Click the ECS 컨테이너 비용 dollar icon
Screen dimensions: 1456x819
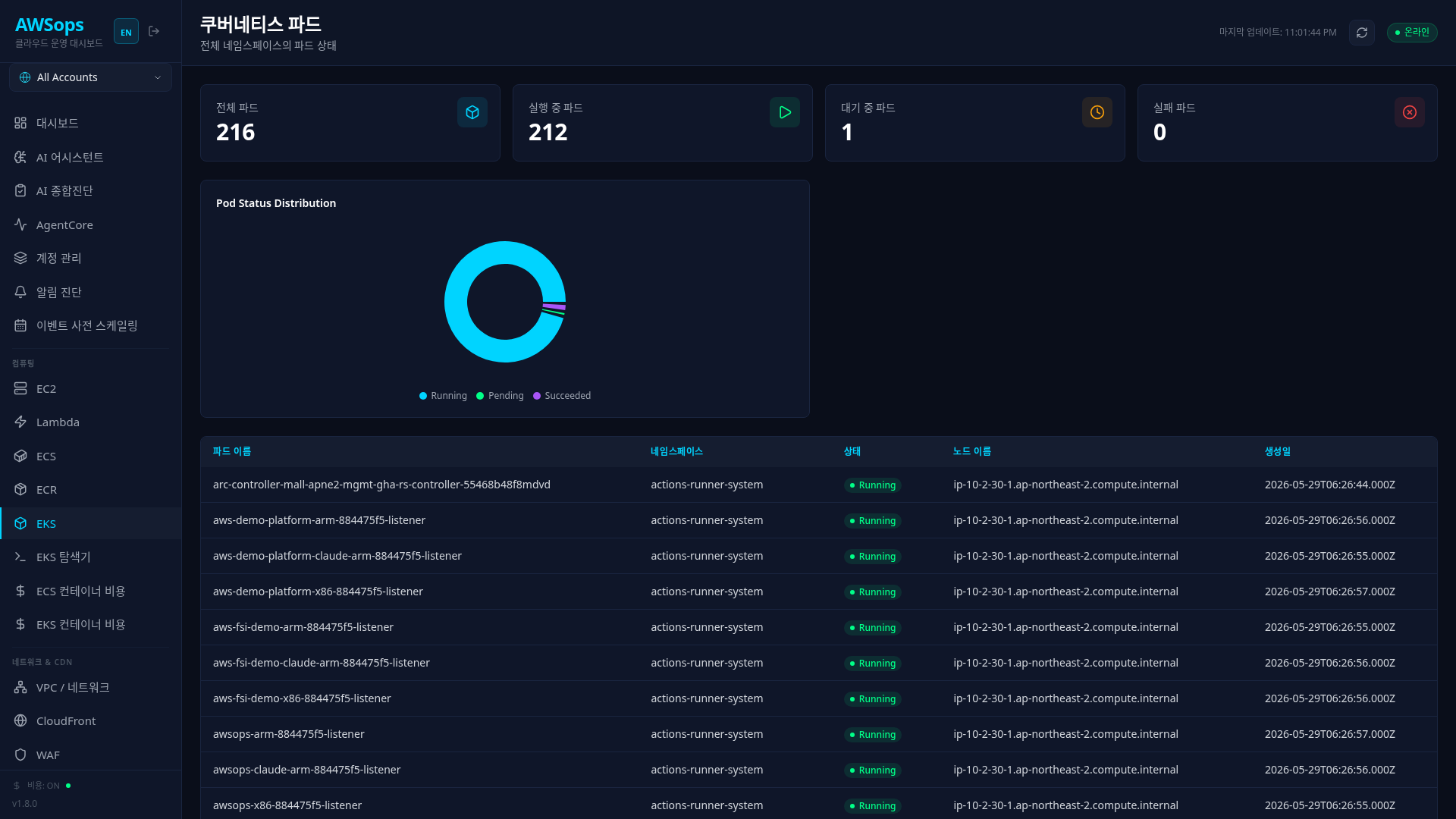[20, 591]
